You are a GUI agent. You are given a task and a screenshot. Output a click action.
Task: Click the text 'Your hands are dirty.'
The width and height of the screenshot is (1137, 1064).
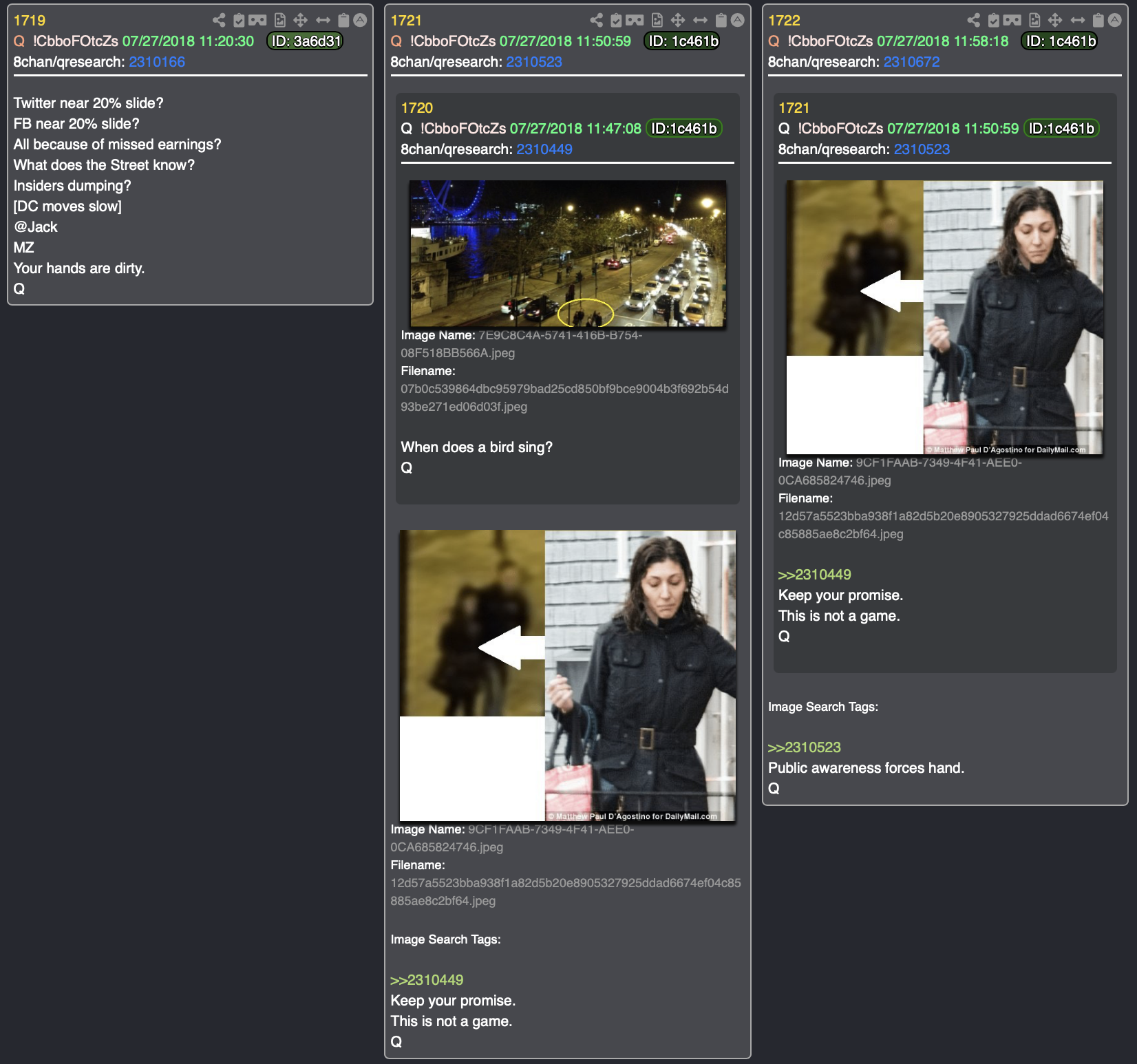[x=79, y=268]
